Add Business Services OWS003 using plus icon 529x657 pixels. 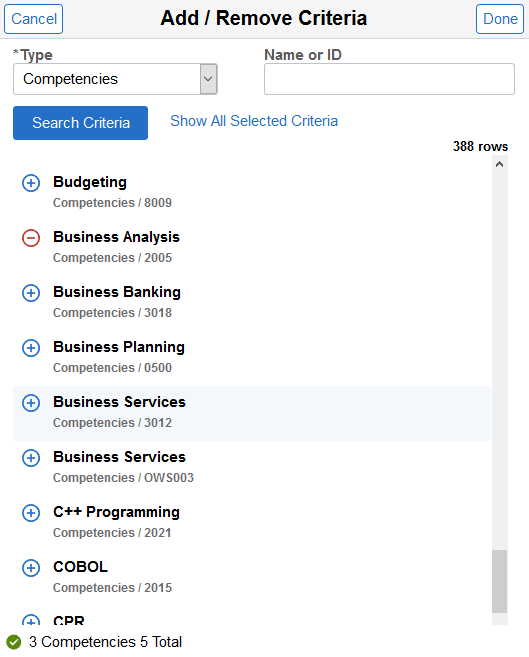pyautogui.click(x=31, y=458)
